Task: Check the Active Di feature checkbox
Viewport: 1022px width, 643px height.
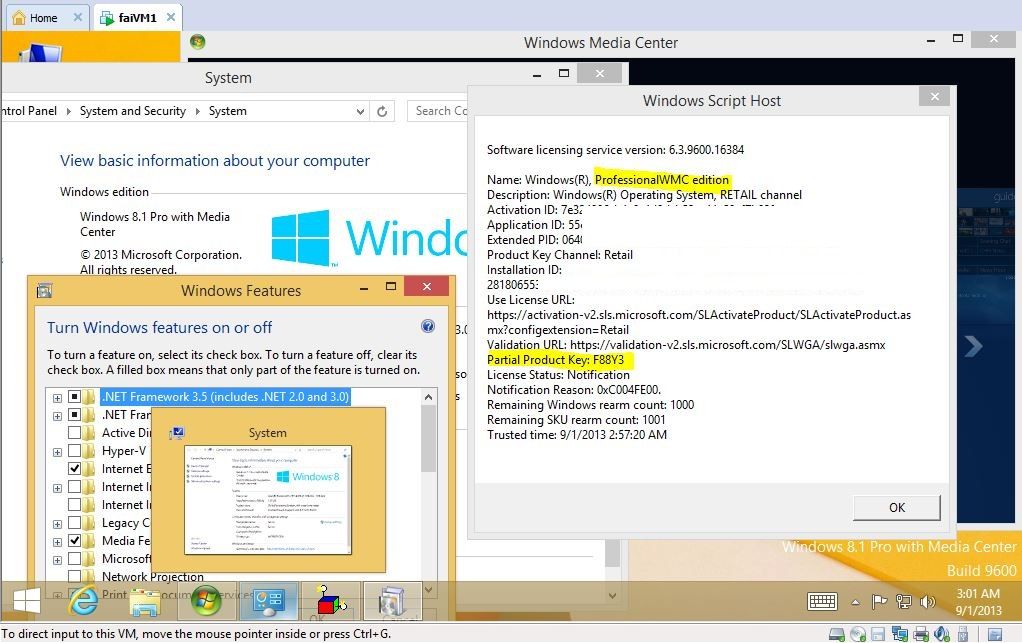Action: pyautogui.click(x=74, y=433)
